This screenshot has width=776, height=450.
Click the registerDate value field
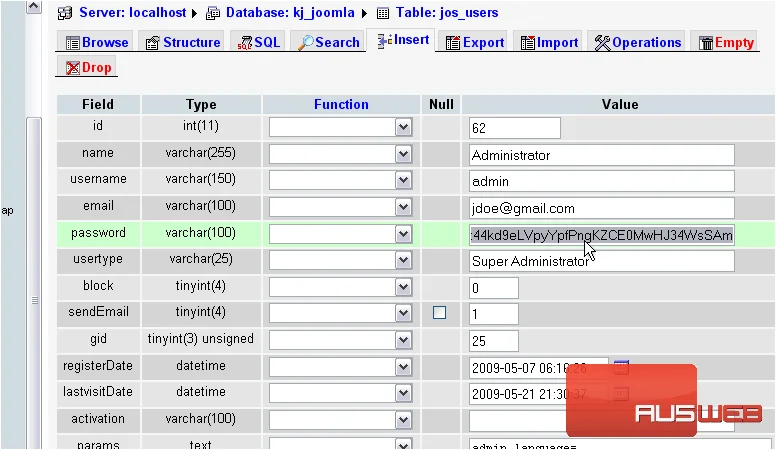[538, 368]
